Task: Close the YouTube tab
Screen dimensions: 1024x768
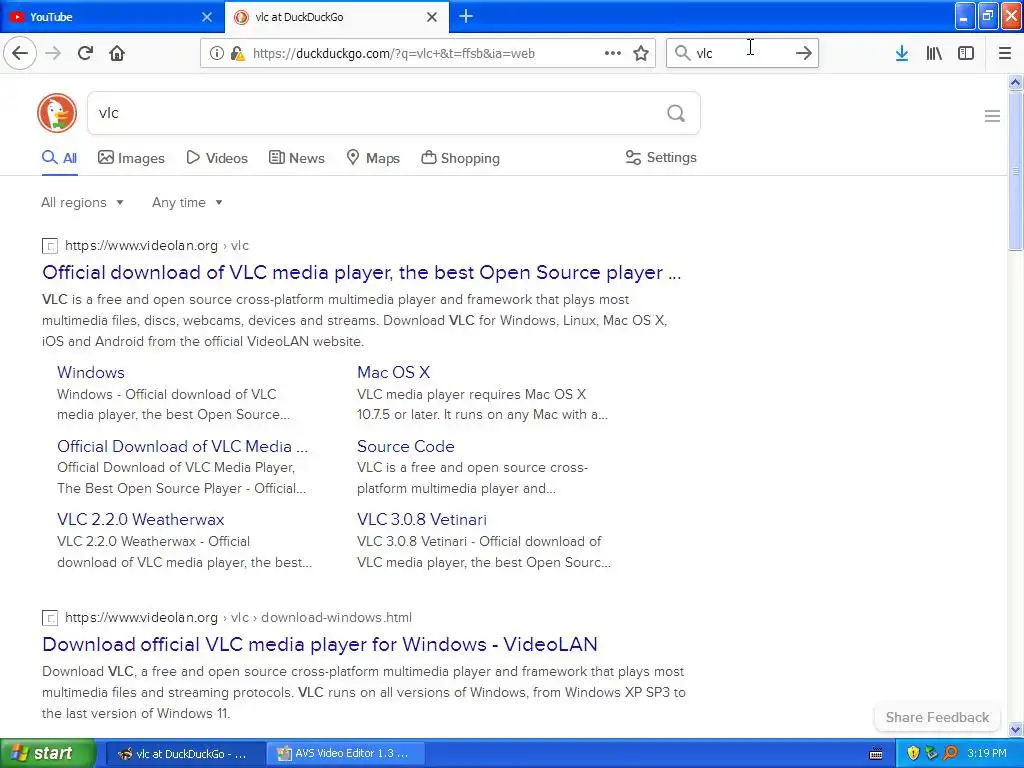Action: tap(206, 17)
